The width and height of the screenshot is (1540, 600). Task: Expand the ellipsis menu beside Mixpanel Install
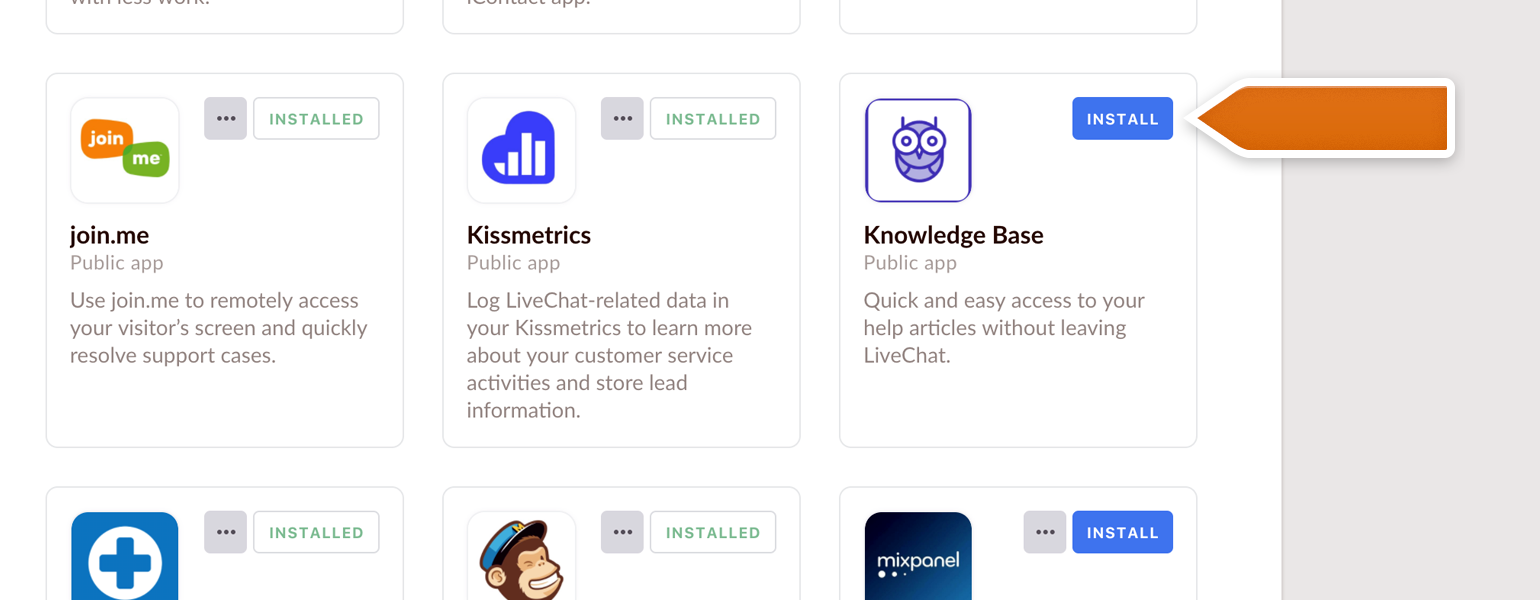tap(1045, 532)
